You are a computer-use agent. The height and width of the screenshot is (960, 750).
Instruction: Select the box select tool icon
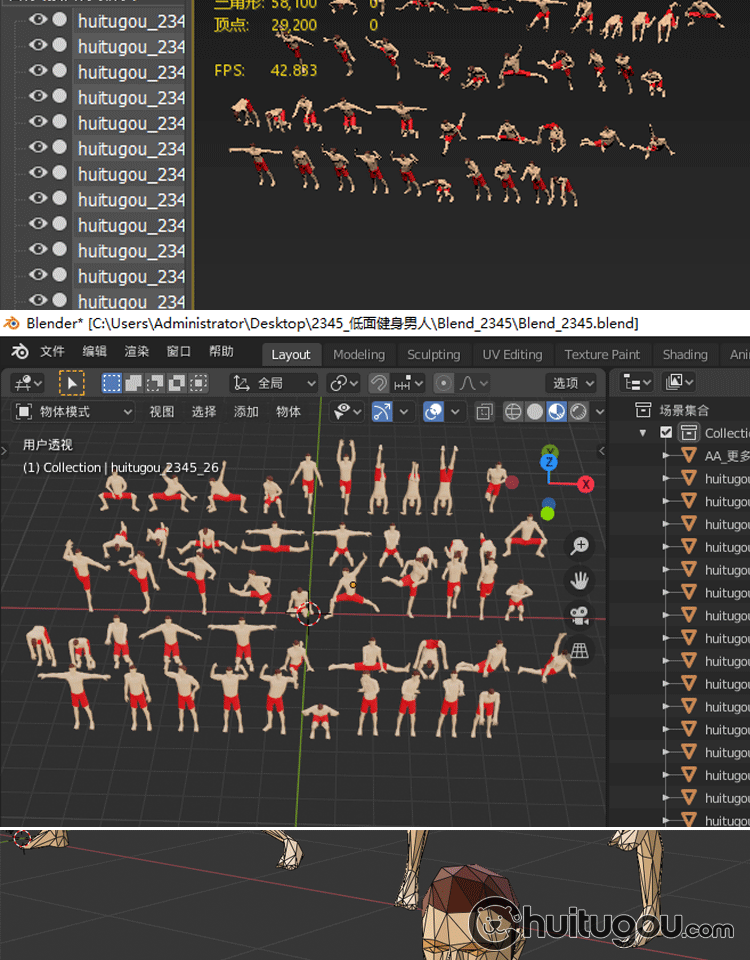(x=72, y=383)
